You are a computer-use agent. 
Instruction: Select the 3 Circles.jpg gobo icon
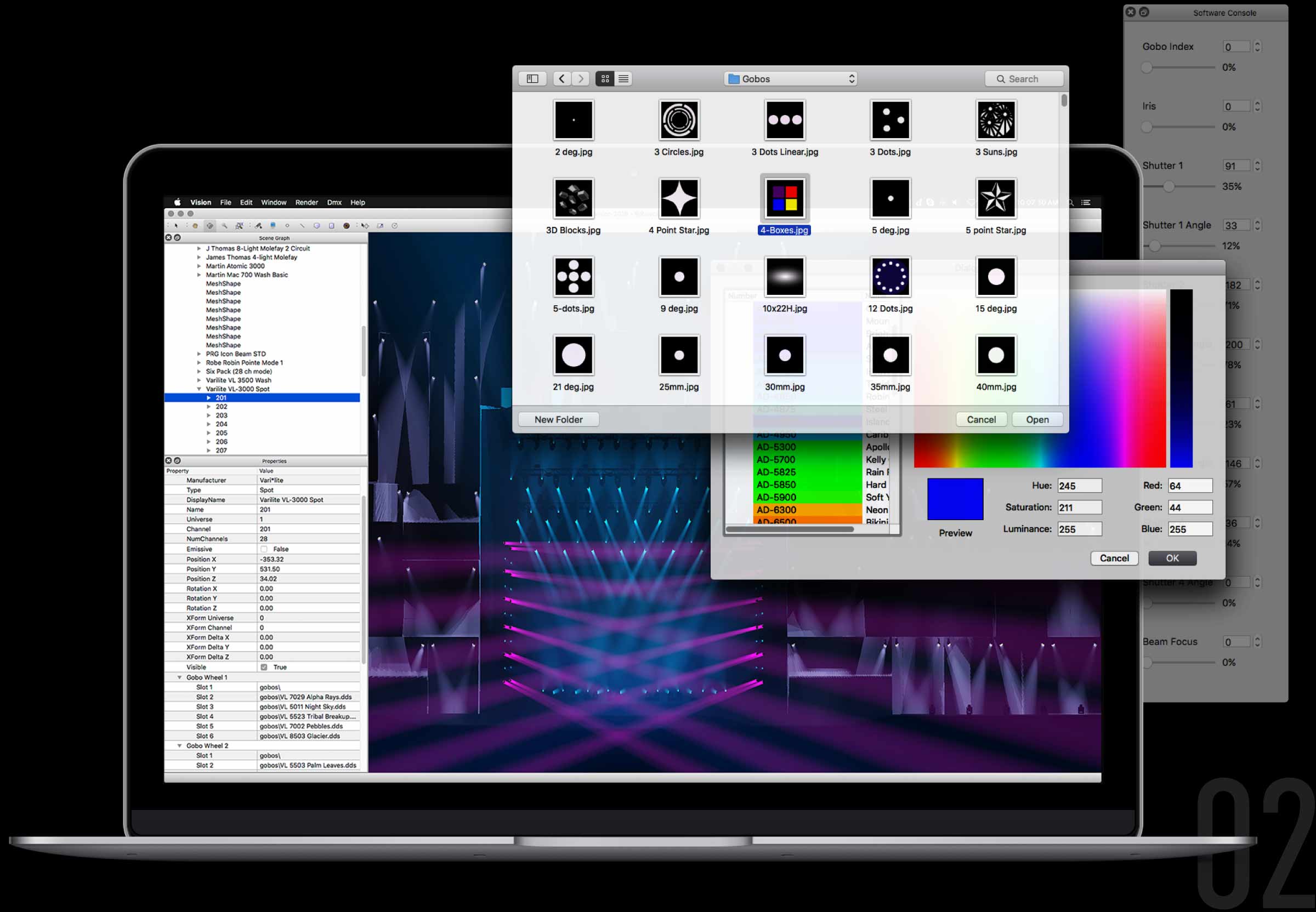point(679,120)
